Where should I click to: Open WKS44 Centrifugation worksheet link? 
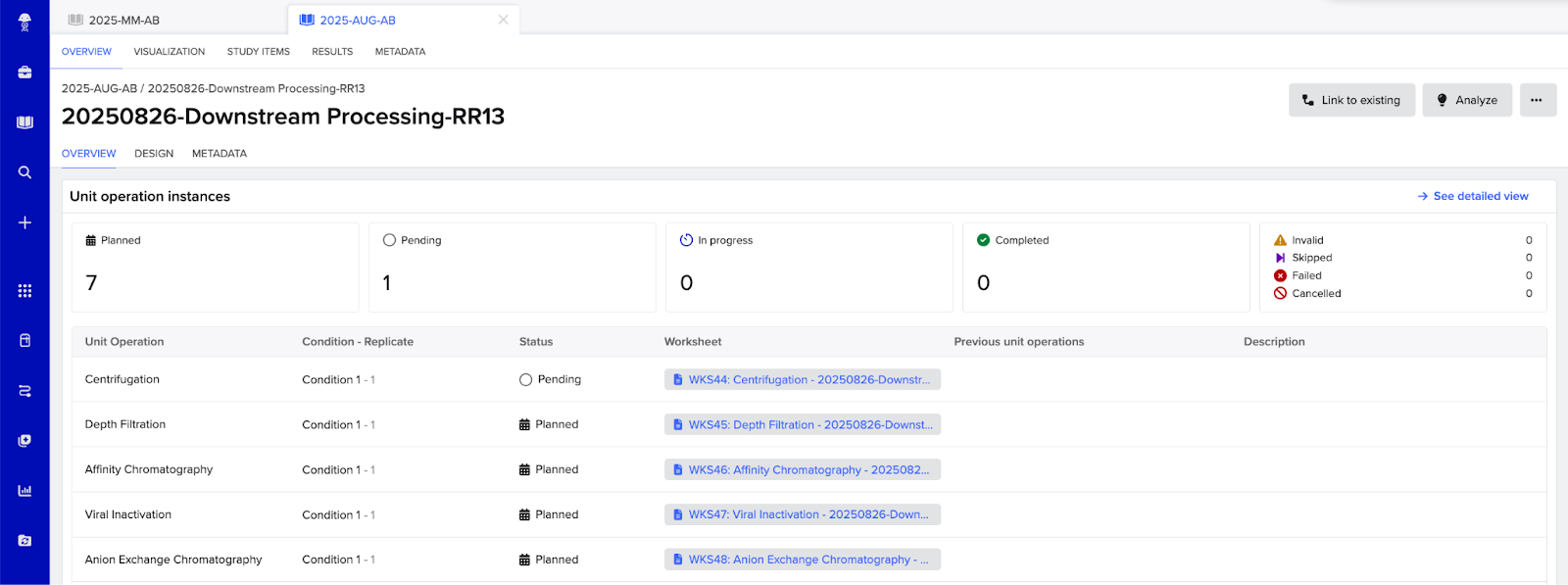click(803, 379)
